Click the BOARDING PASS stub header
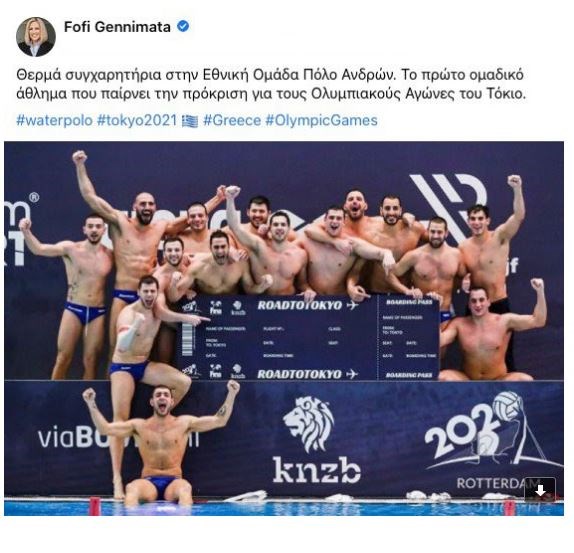Screen dimensions: 574x553 [409, 302]
